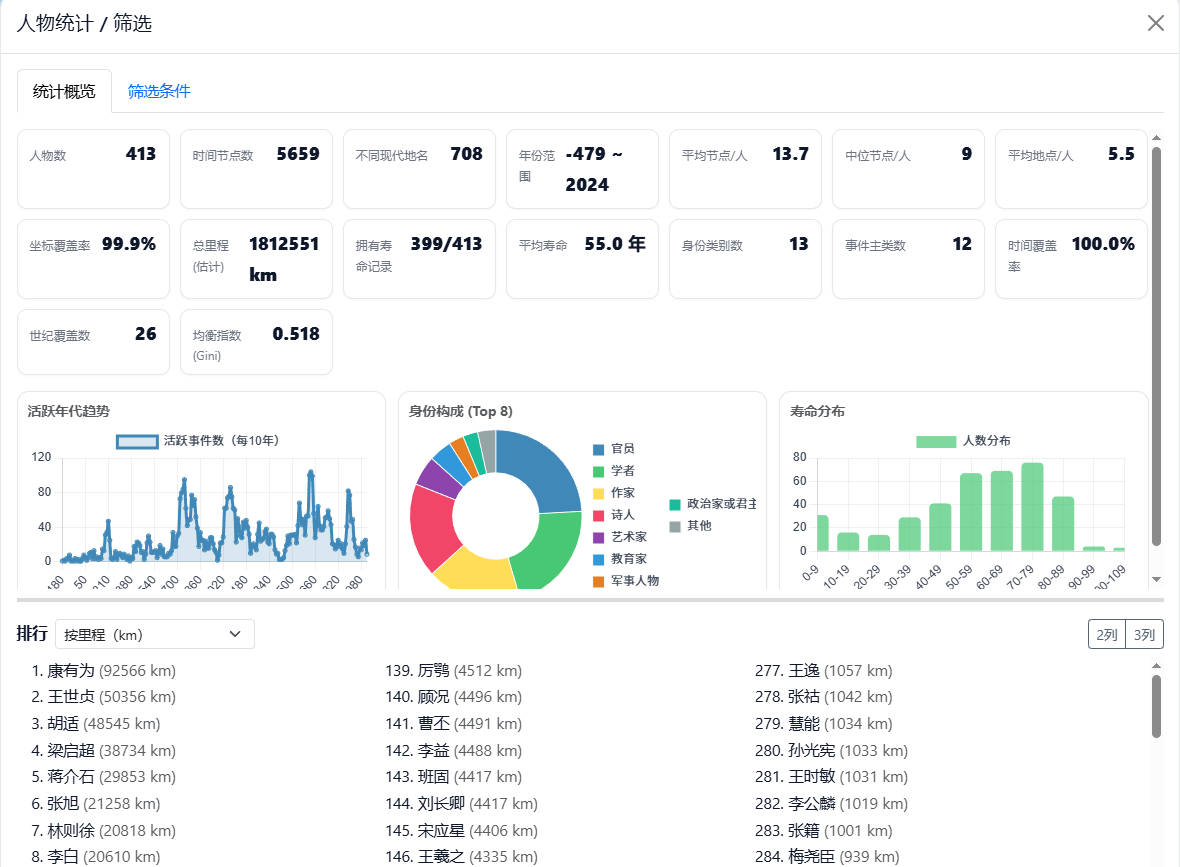1180x867 pixels.
Task: Switch to the 筛选条件 tab
Action: pyautogui.click(x=159, y=91)
